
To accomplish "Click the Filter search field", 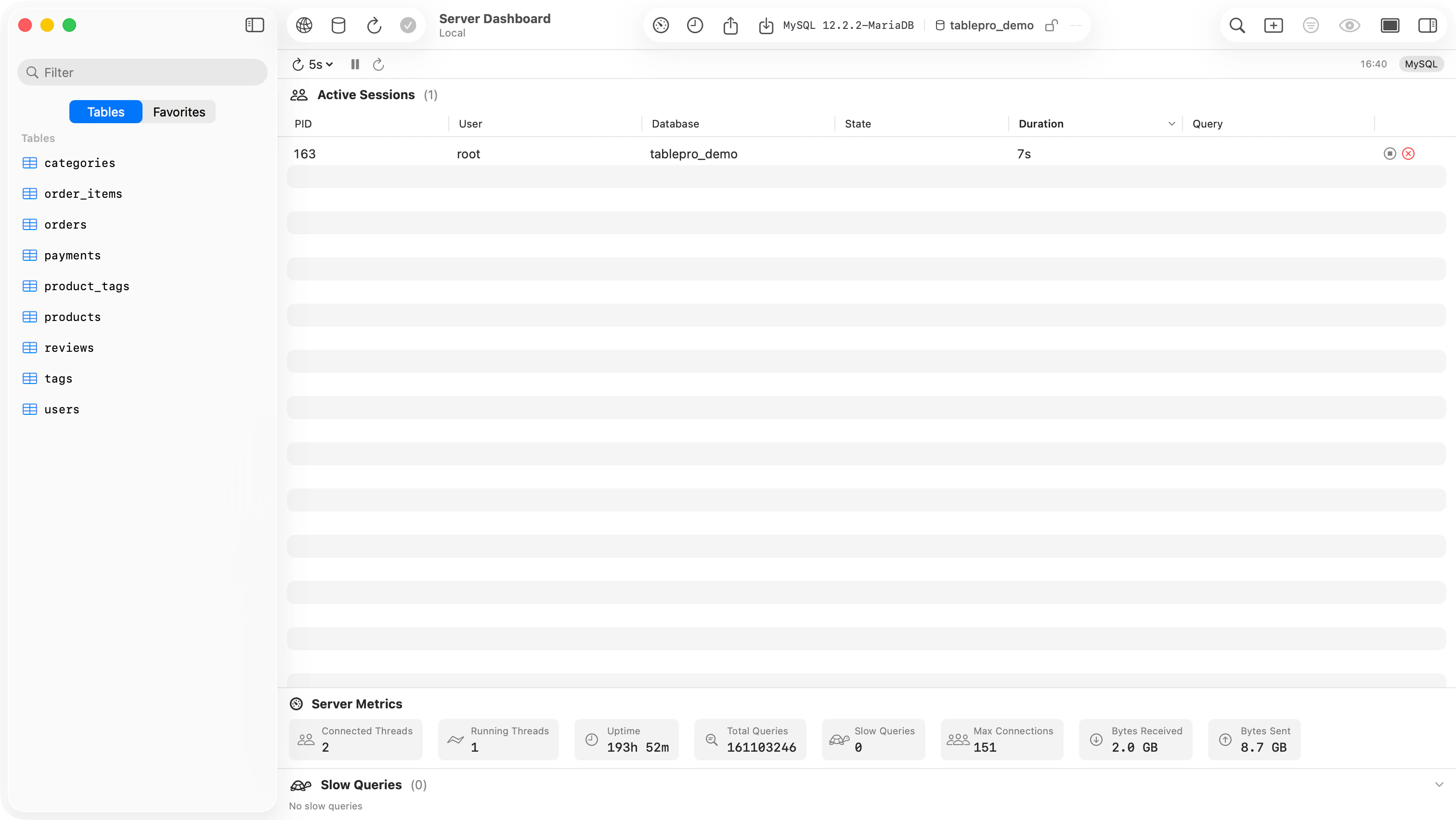I will [x=143, y=72].
